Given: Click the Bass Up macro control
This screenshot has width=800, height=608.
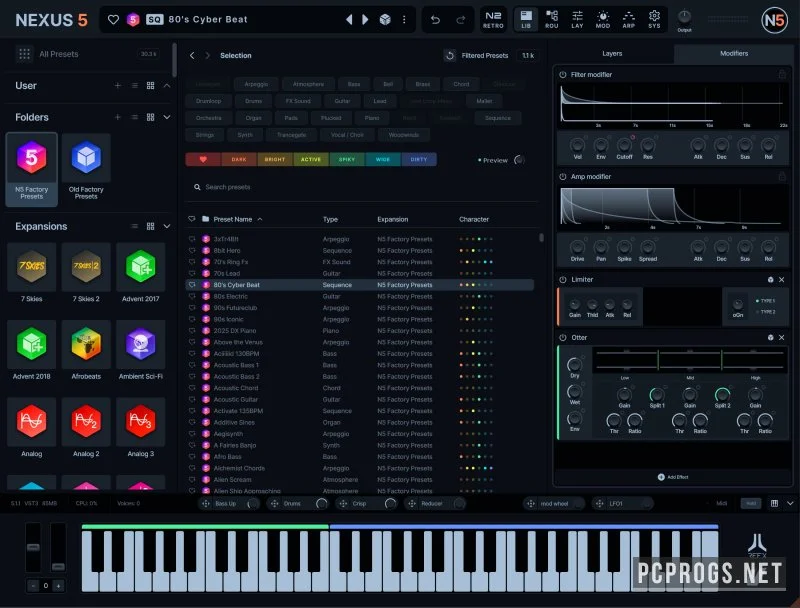Looking at the screenshot, I should (229, 503).
